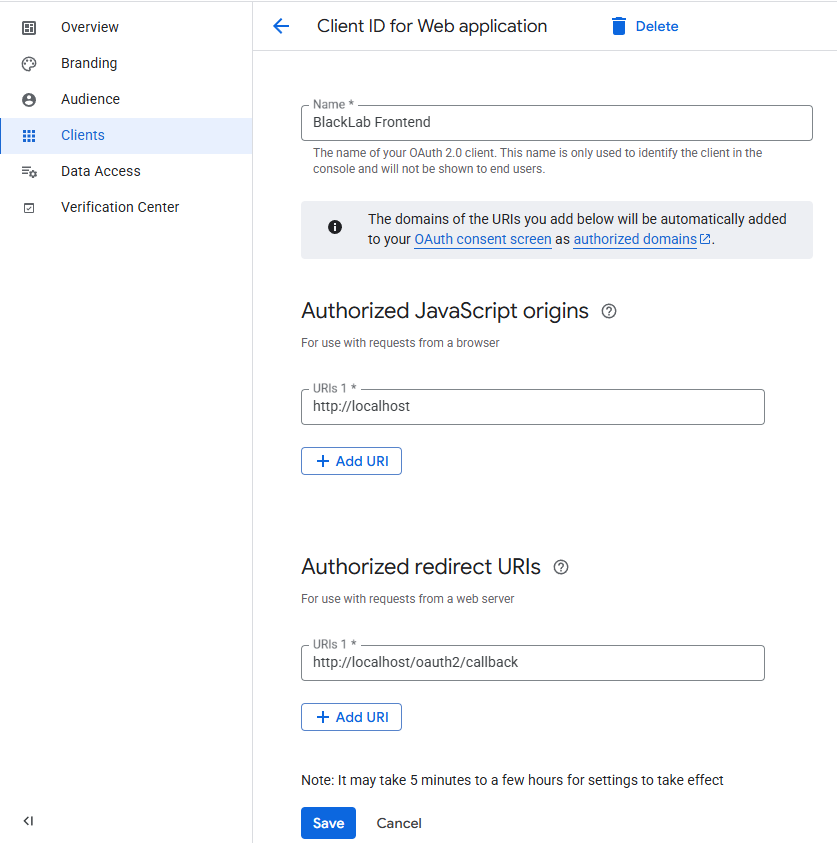Follow the authorized domains link
Screen dimensions: 837x843
click(635, 239)
